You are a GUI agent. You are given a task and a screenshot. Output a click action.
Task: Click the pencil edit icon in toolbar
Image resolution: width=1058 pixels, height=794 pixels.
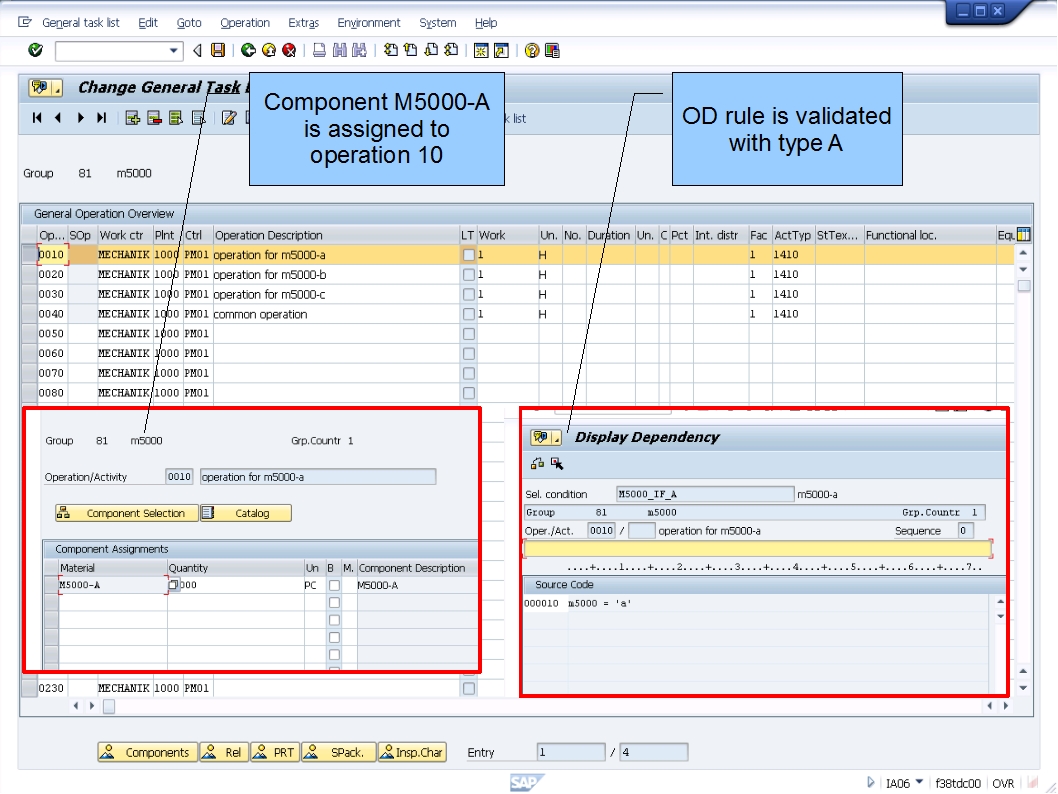coord(229,118)
